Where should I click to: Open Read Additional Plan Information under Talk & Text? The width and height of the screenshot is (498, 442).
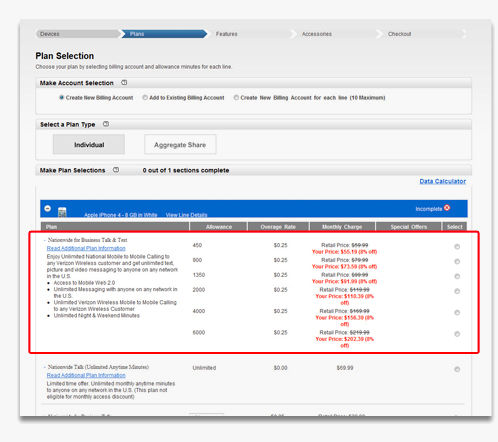(86, 248)
